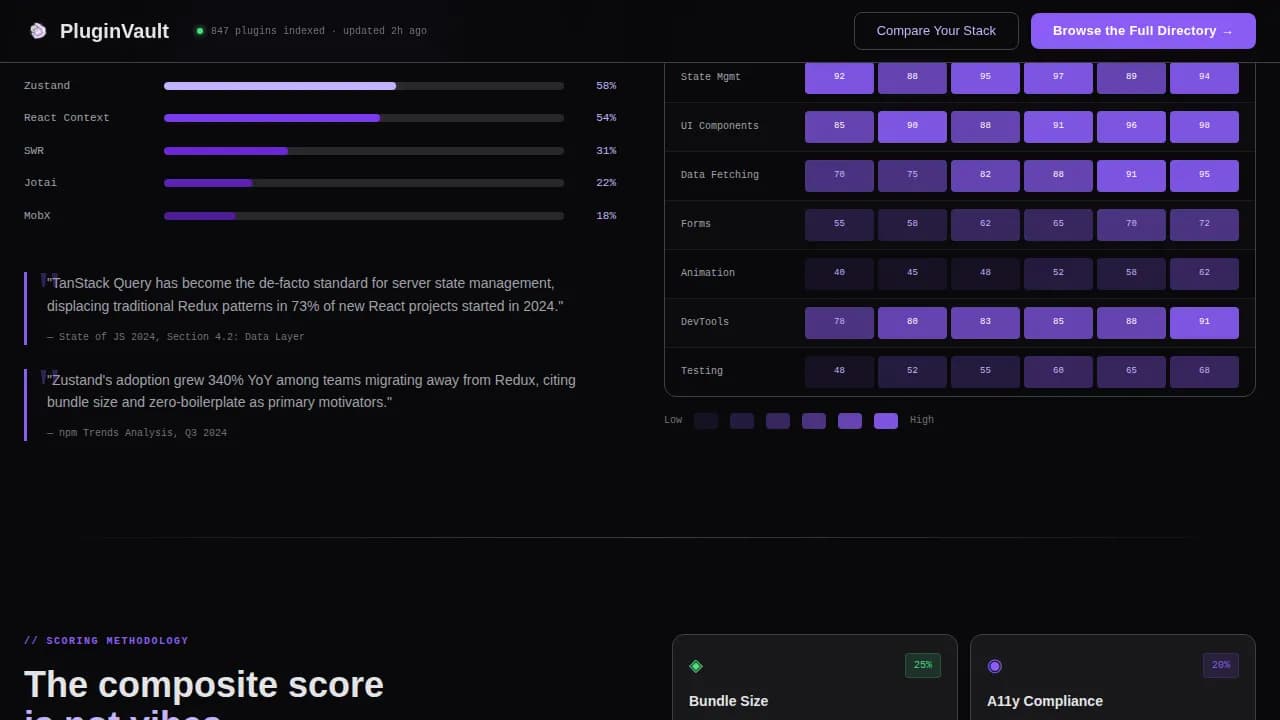Click the Data Fetching cell showing 82
The height and width of the screenshot is (720, 1280).
985,176
